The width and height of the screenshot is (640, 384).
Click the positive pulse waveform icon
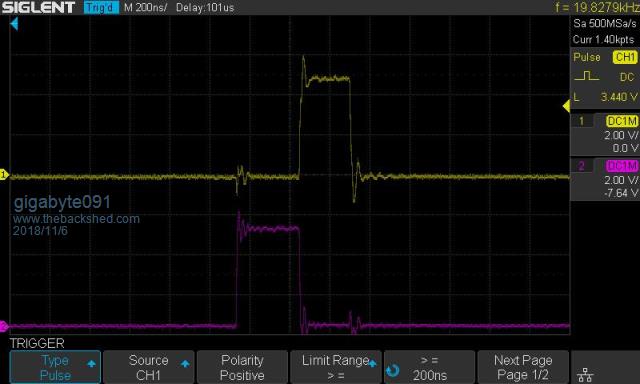pyautogui.click(x=586, y=76)
